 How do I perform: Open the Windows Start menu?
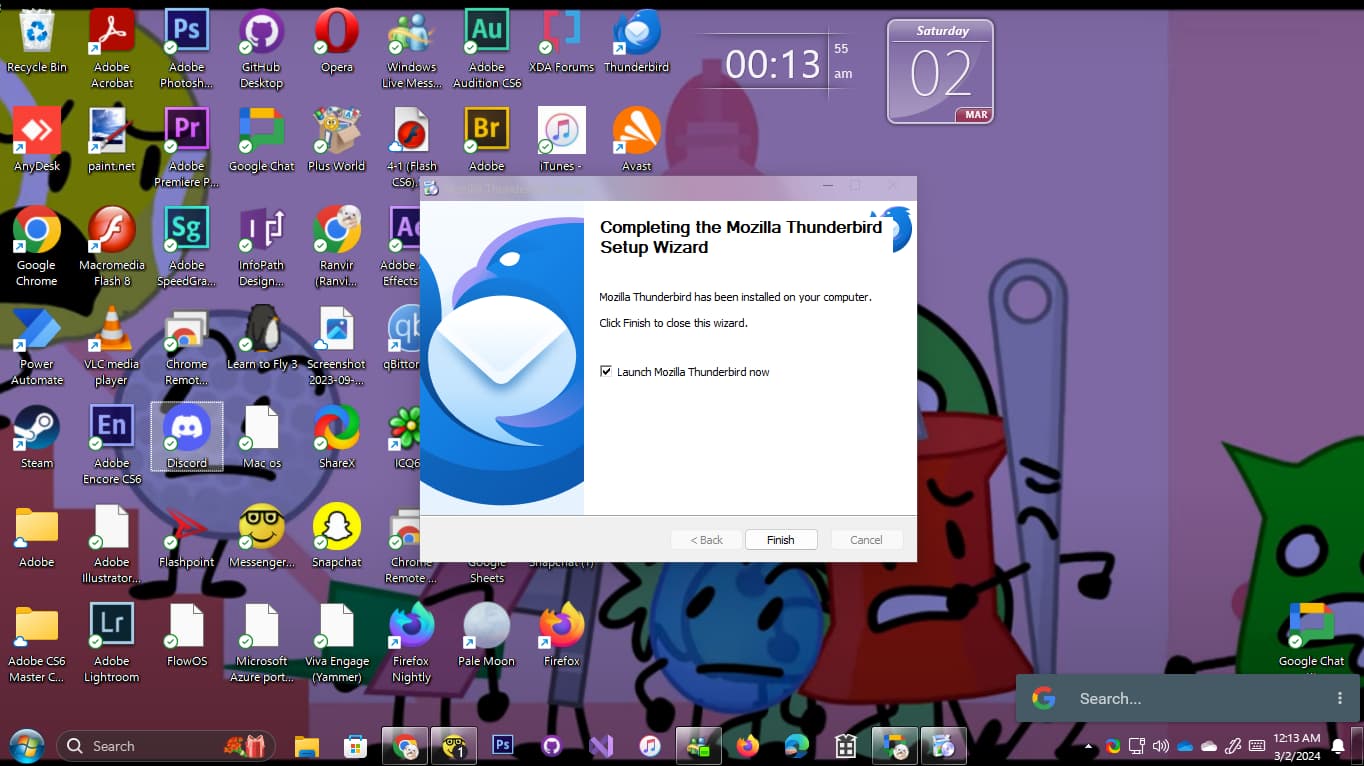[x=26, y=745]
